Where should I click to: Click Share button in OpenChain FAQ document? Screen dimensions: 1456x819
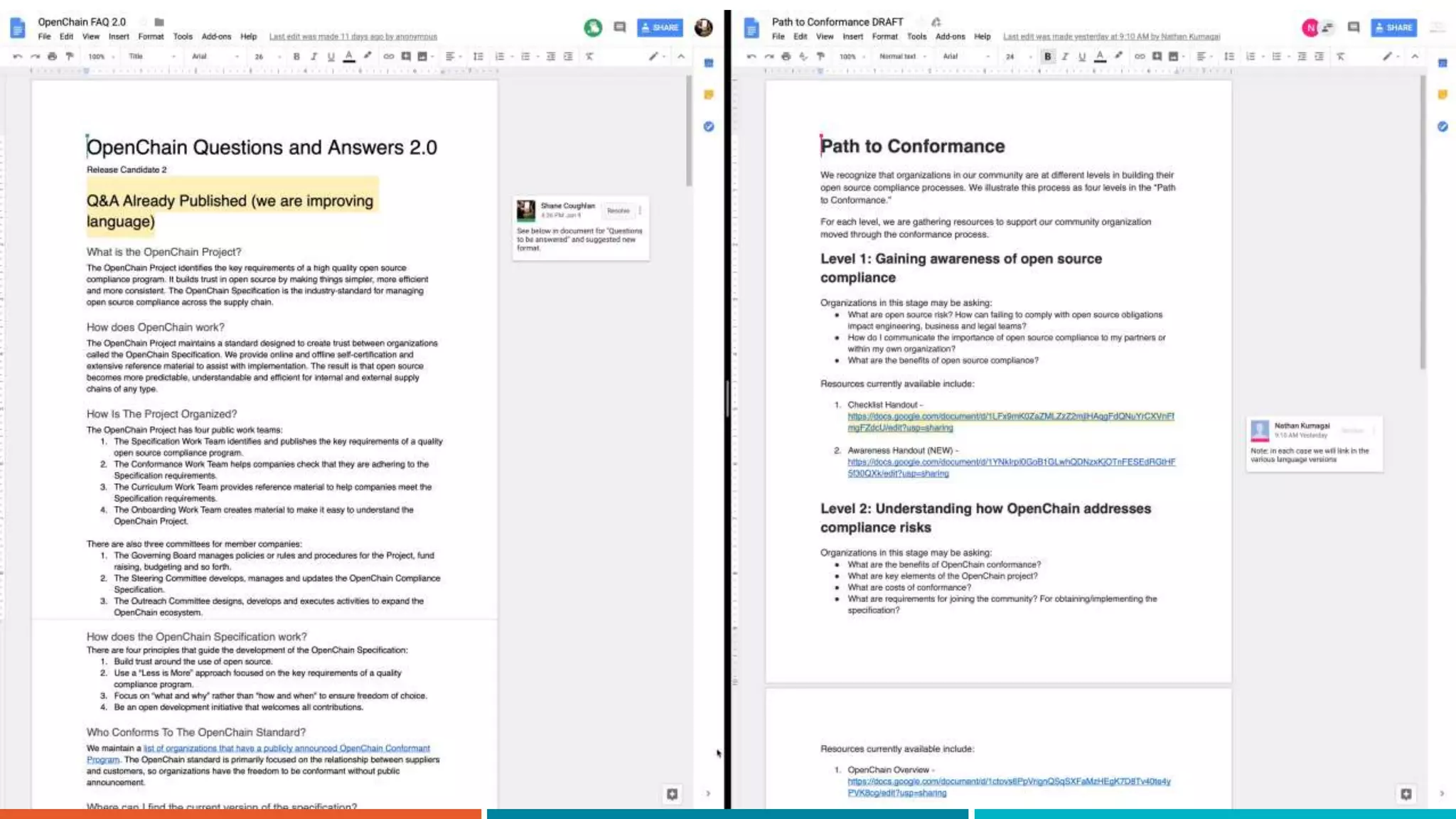tap(660, 27)
